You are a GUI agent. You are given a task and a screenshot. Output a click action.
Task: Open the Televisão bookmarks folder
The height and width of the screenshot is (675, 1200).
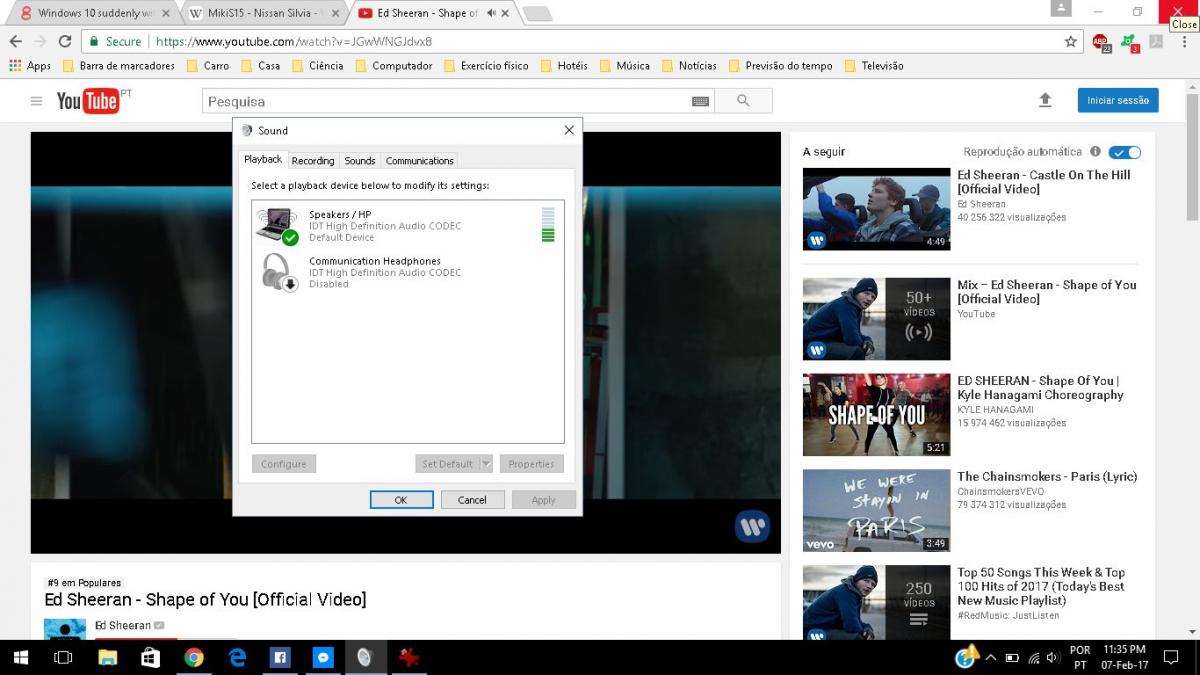click(874, 66)
